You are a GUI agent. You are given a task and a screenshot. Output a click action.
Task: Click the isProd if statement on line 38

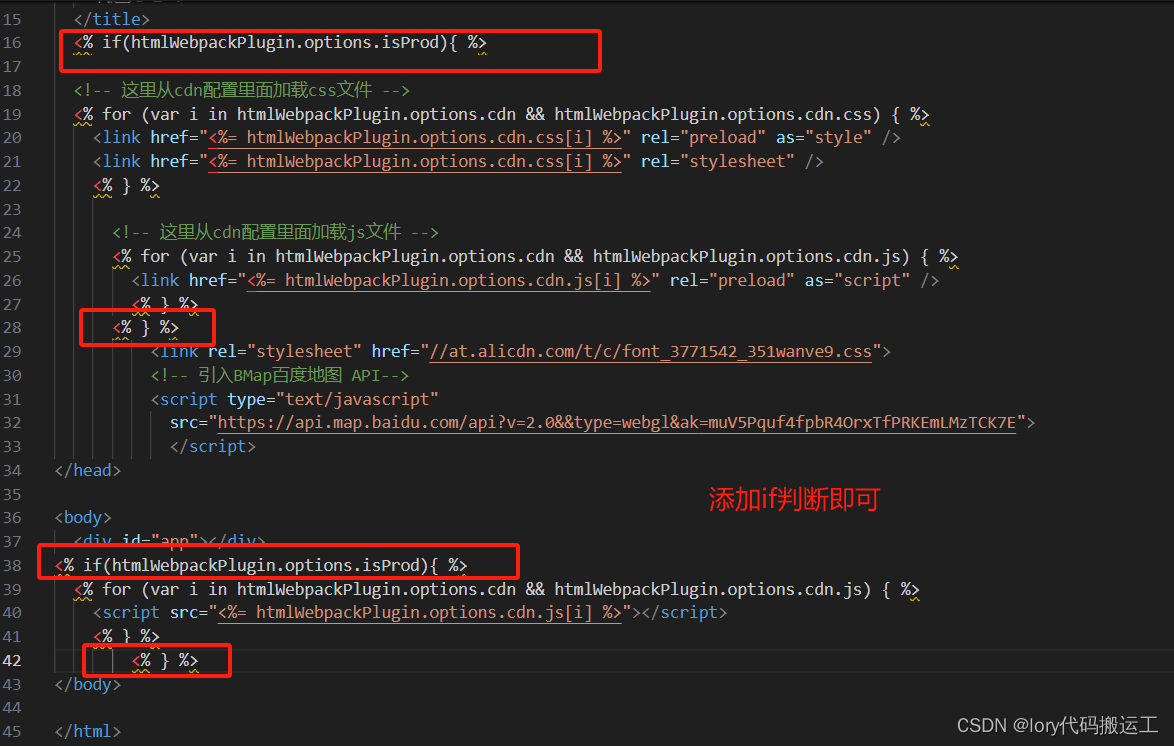coord(261,565)
